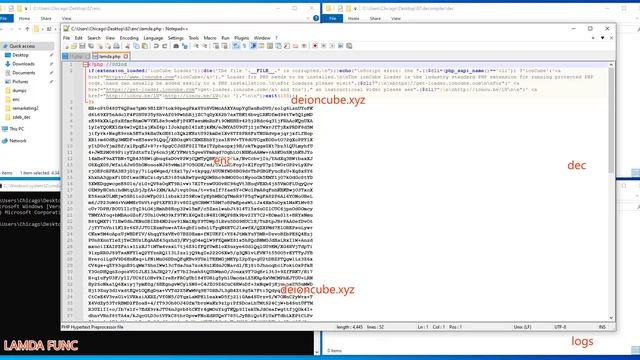Click the Cut scissors toolbar icon
The width and height of the screenshot is (640, 360).
click(x=127, y=46)
